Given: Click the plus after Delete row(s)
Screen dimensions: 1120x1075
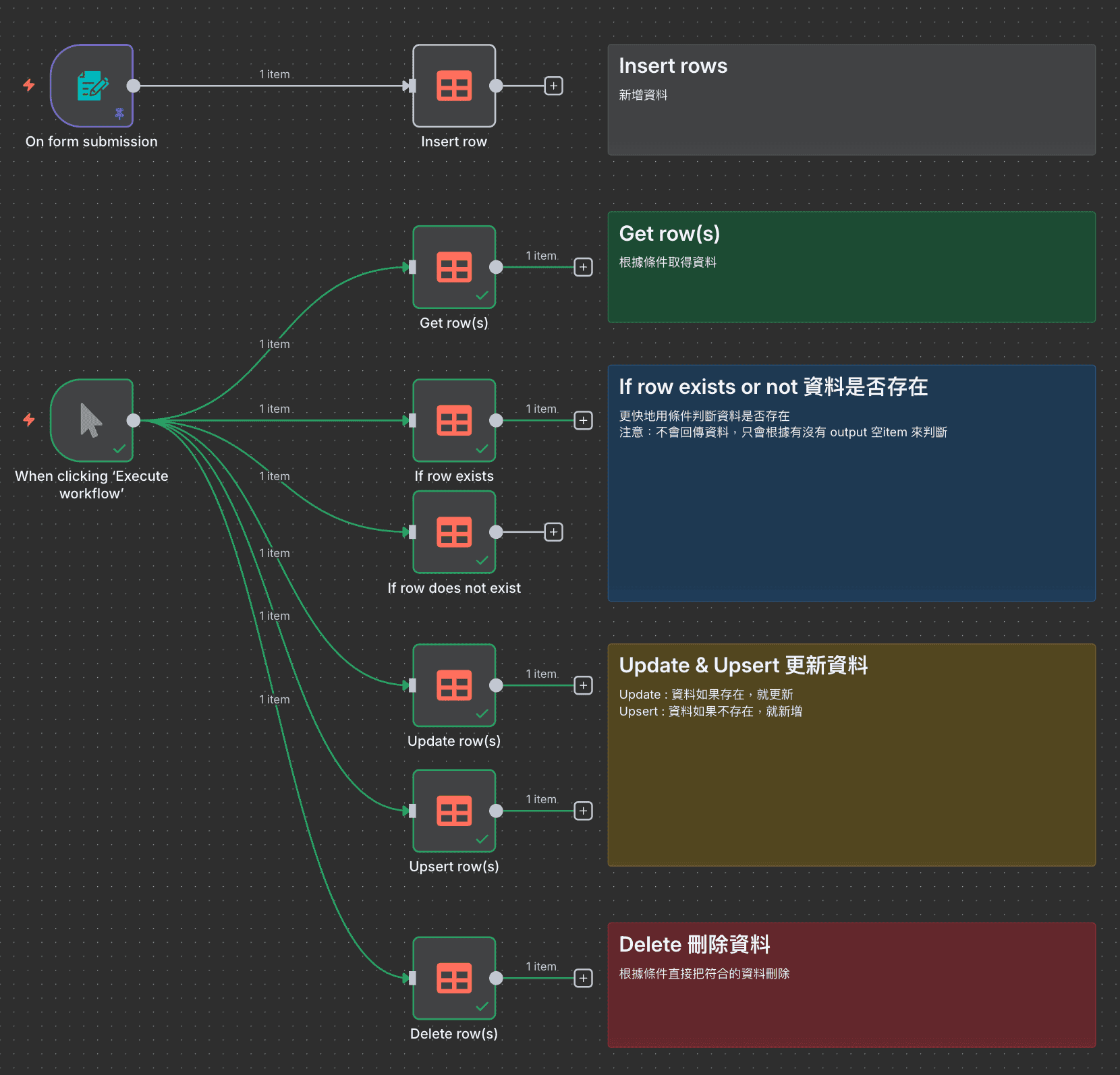Looking at the screenshot, I should pyautogui.click(x=583, y=979).
